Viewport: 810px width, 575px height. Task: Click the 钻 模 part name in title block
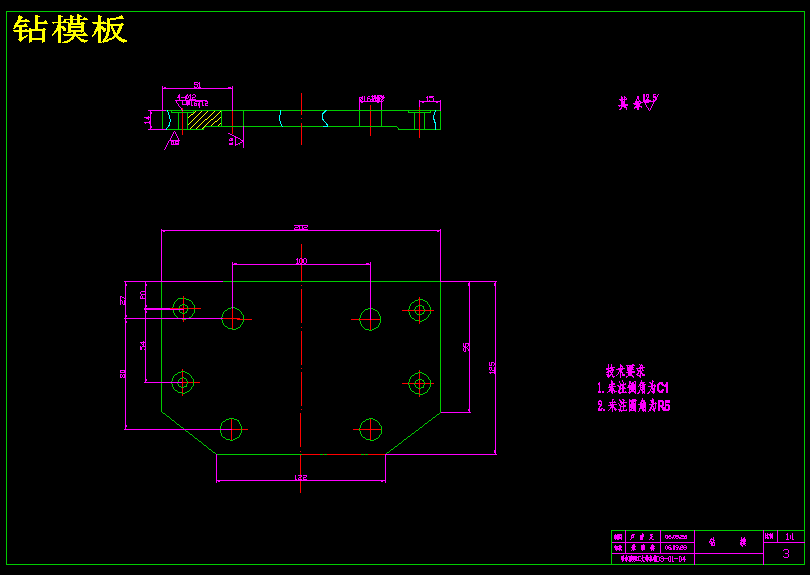tap(728, 542)
